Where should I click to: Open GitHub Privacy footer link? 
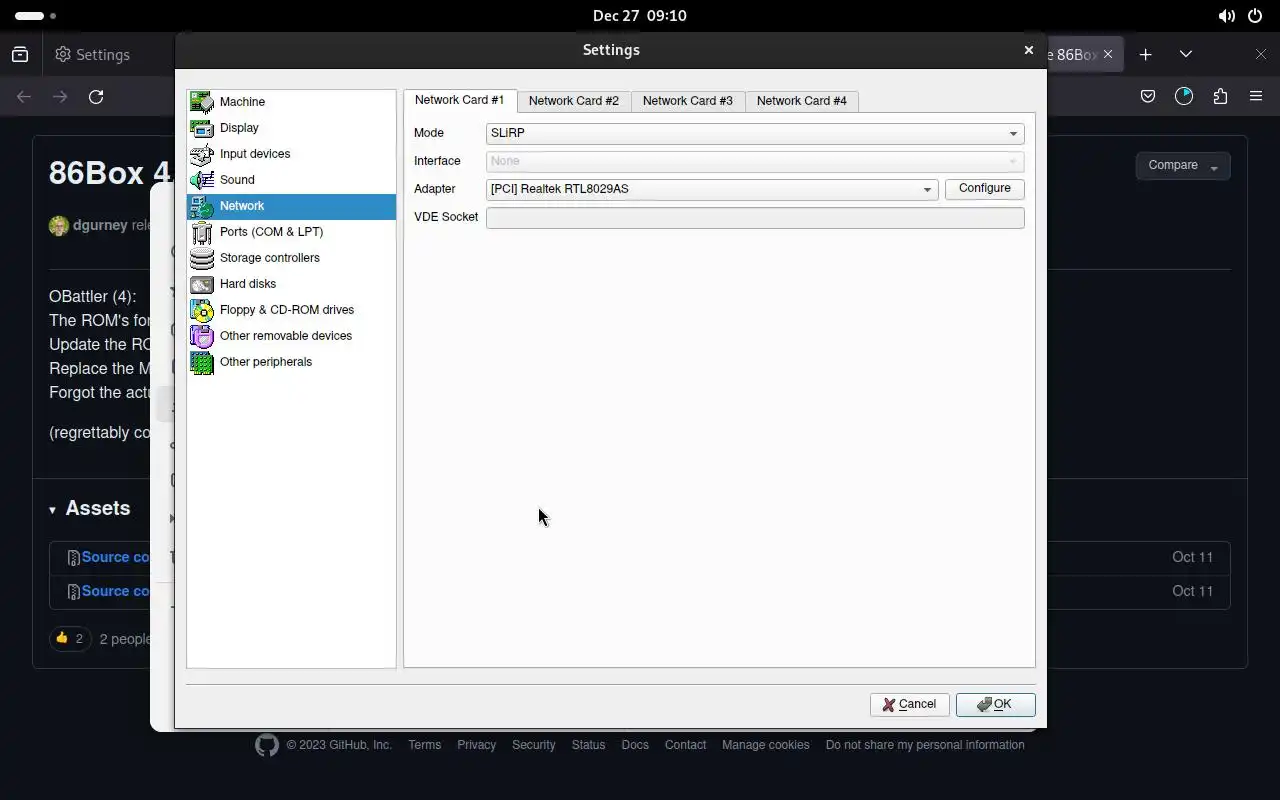(476, 745)
